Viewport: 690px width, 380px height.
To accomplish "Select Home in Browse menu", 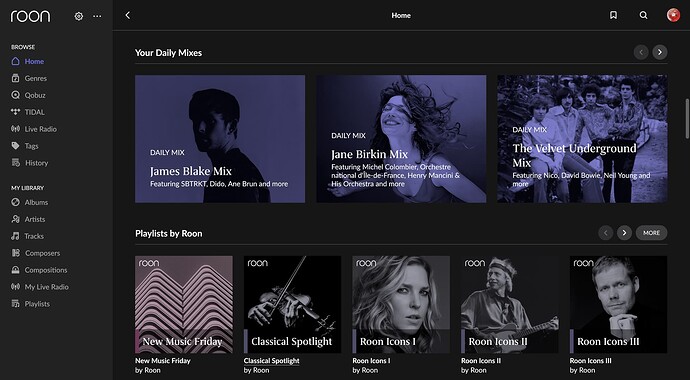I will (x=34, y=61).
